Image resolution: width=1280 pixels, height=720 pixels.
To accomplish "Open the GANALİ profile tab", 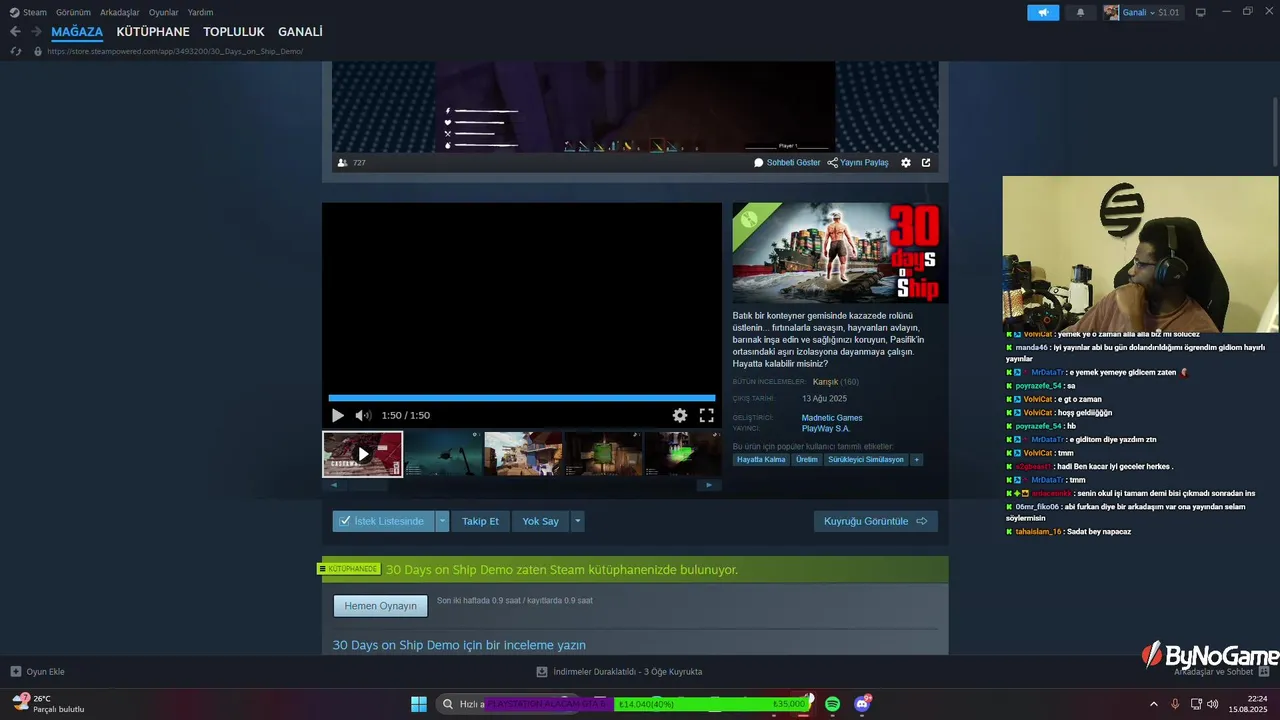I will 300,32.
